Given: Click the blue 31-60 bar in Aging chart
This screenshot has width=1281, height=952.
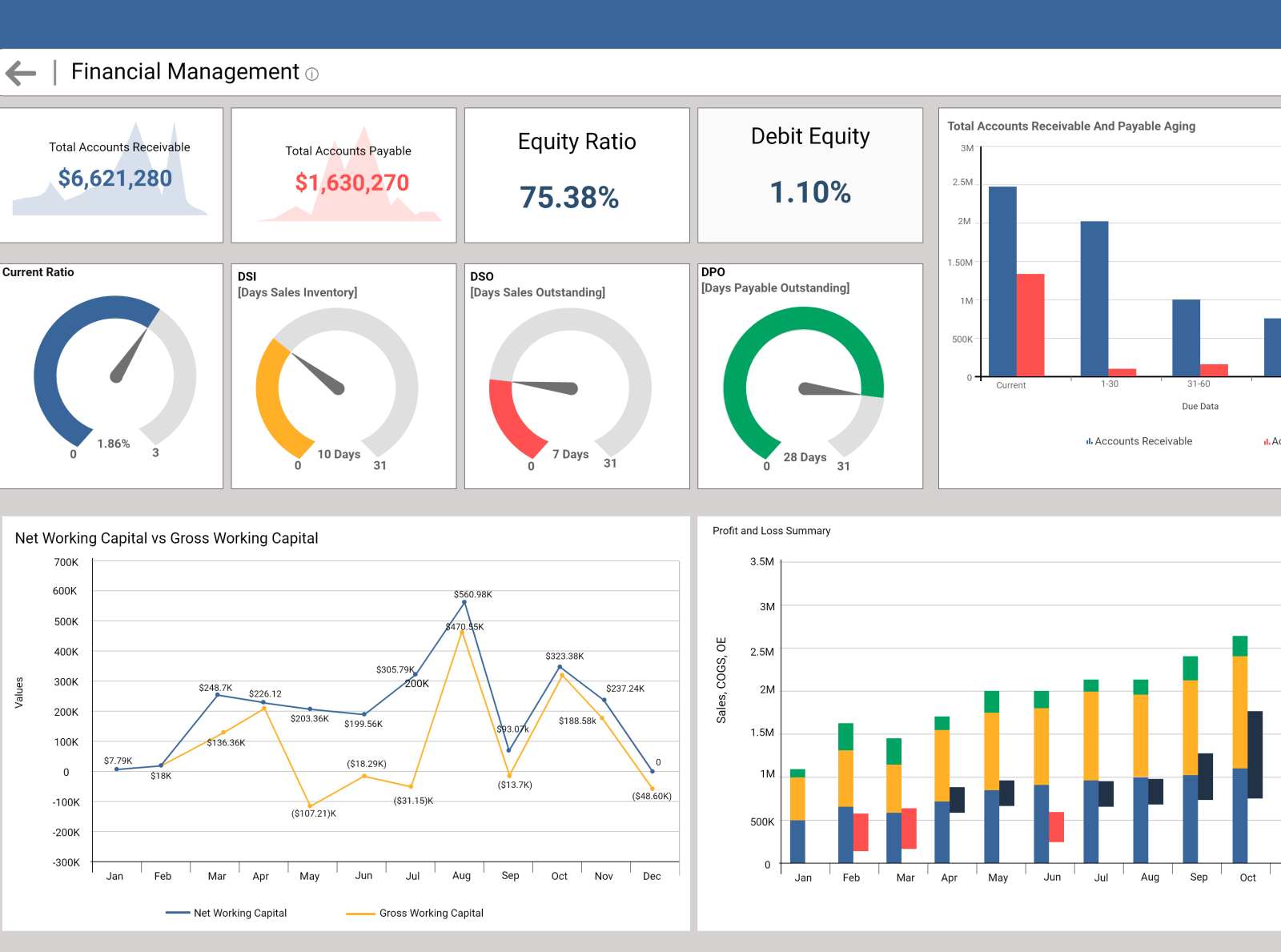Looking at the screenshot, I should (x=1187, y=338).
